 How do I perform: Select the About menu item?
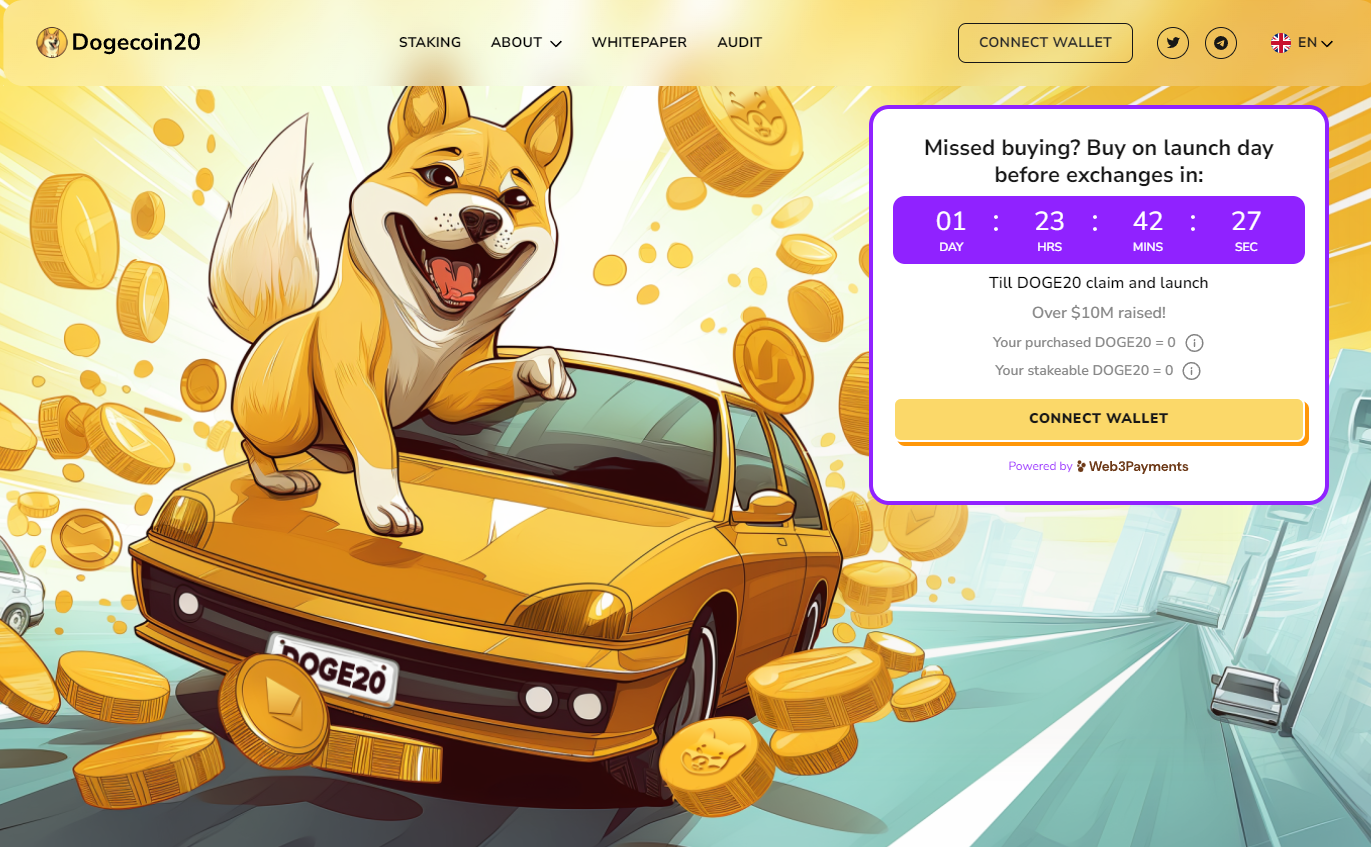[516, 43]
